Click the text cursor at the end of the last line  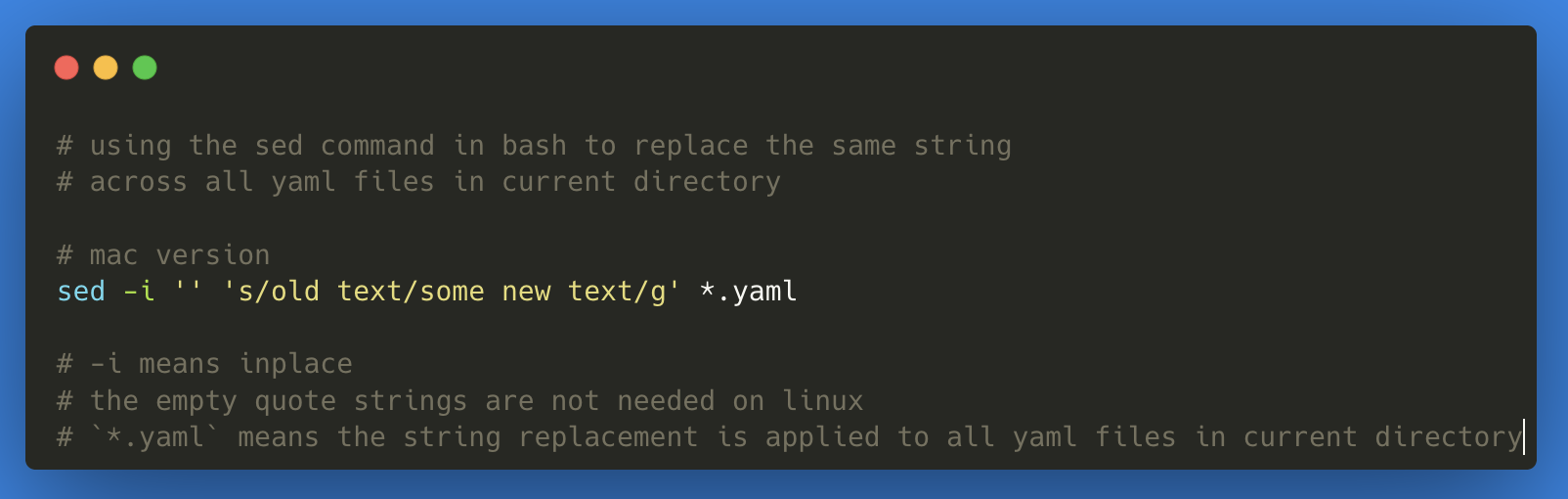(x=1523, y=437)
